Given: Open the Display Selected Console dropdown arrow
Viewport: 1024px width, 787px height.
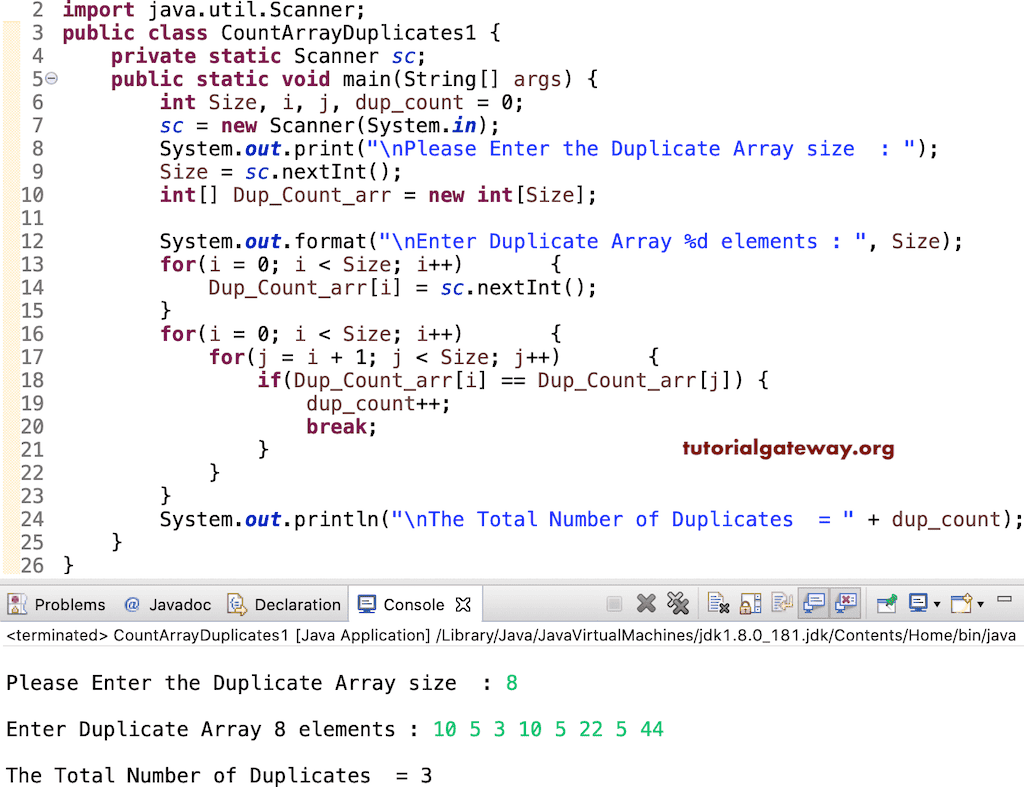Looking at the screenshot, I should (x=936, y=604).
